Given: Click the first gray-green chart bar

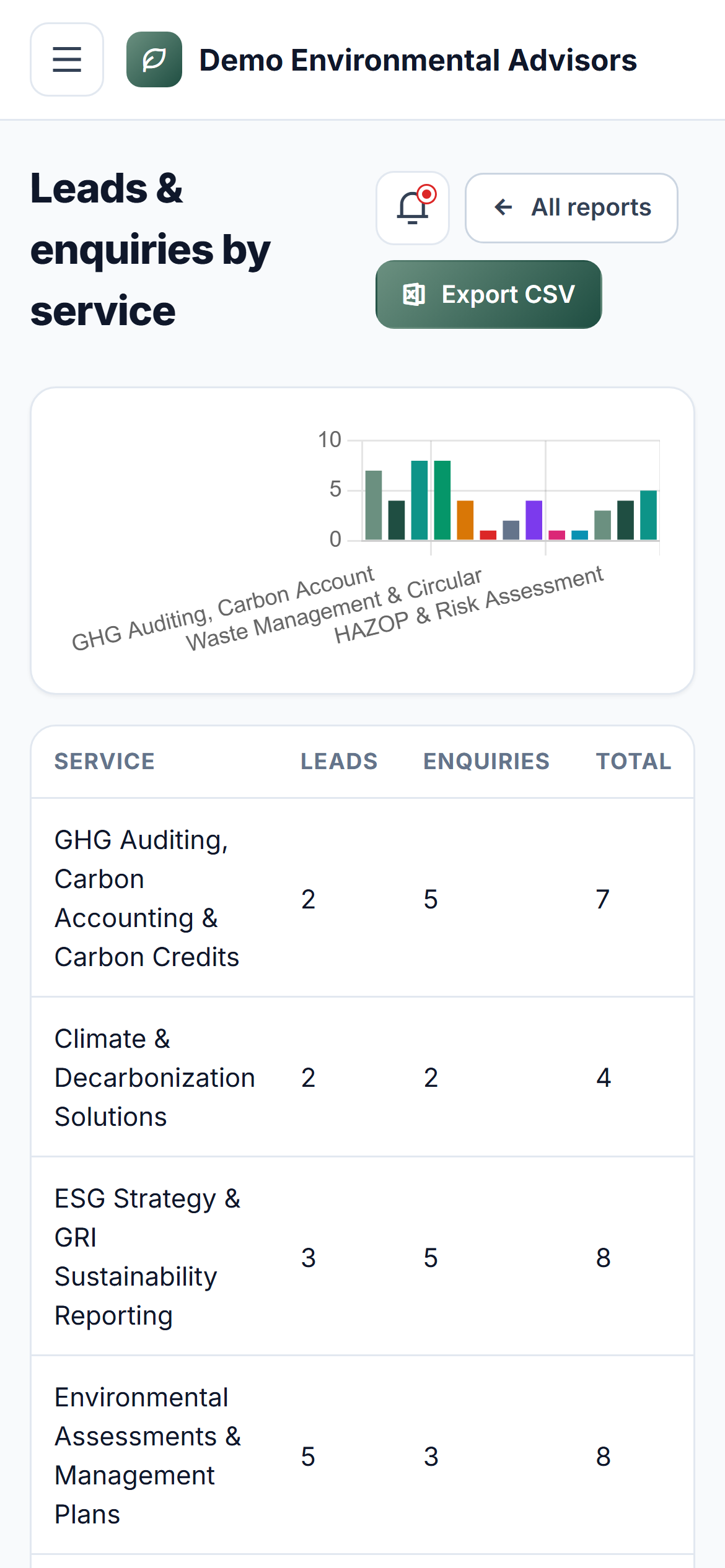Looking at the screenshot, I should 374,505.
